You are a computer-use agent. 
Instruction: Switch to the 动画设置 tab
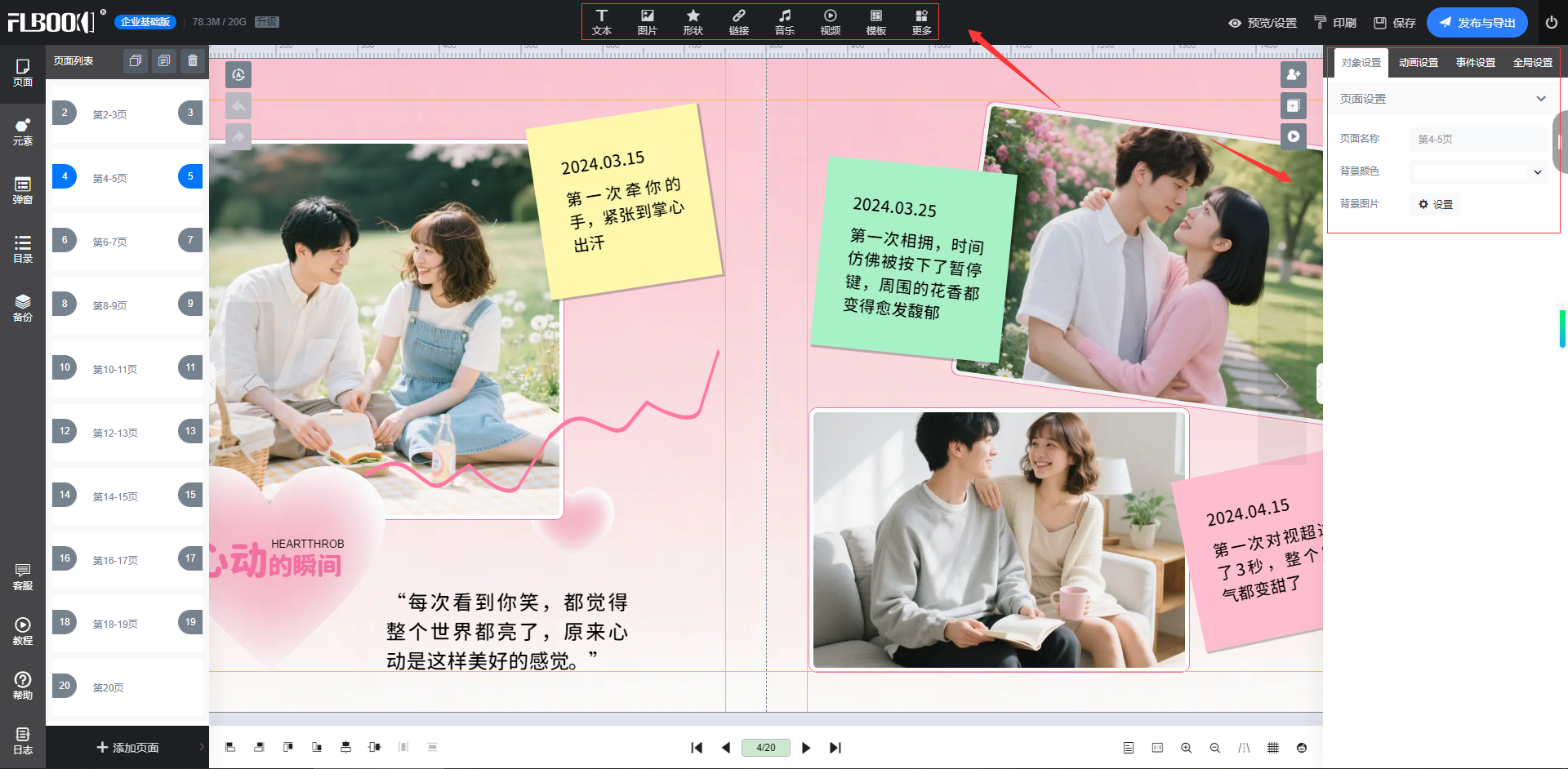pyautogui.click(x=1418, y=63)
